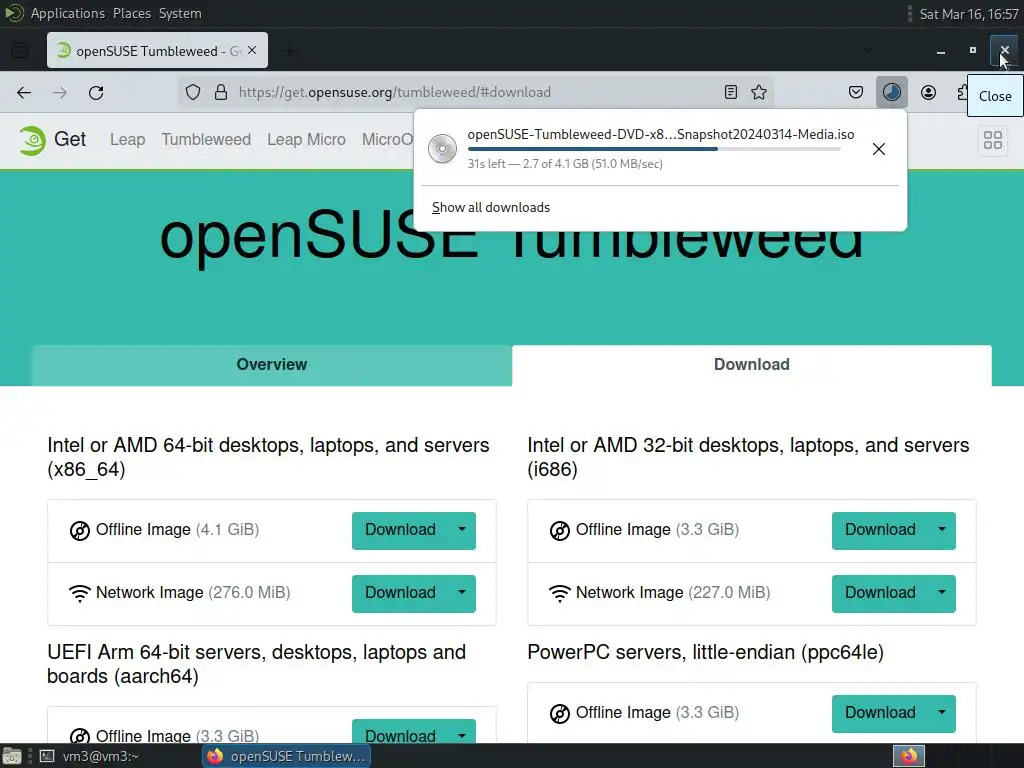This screenshot has width=1024, height=768.
Task: Open the Pocket save icon
Action: [856, 93]
